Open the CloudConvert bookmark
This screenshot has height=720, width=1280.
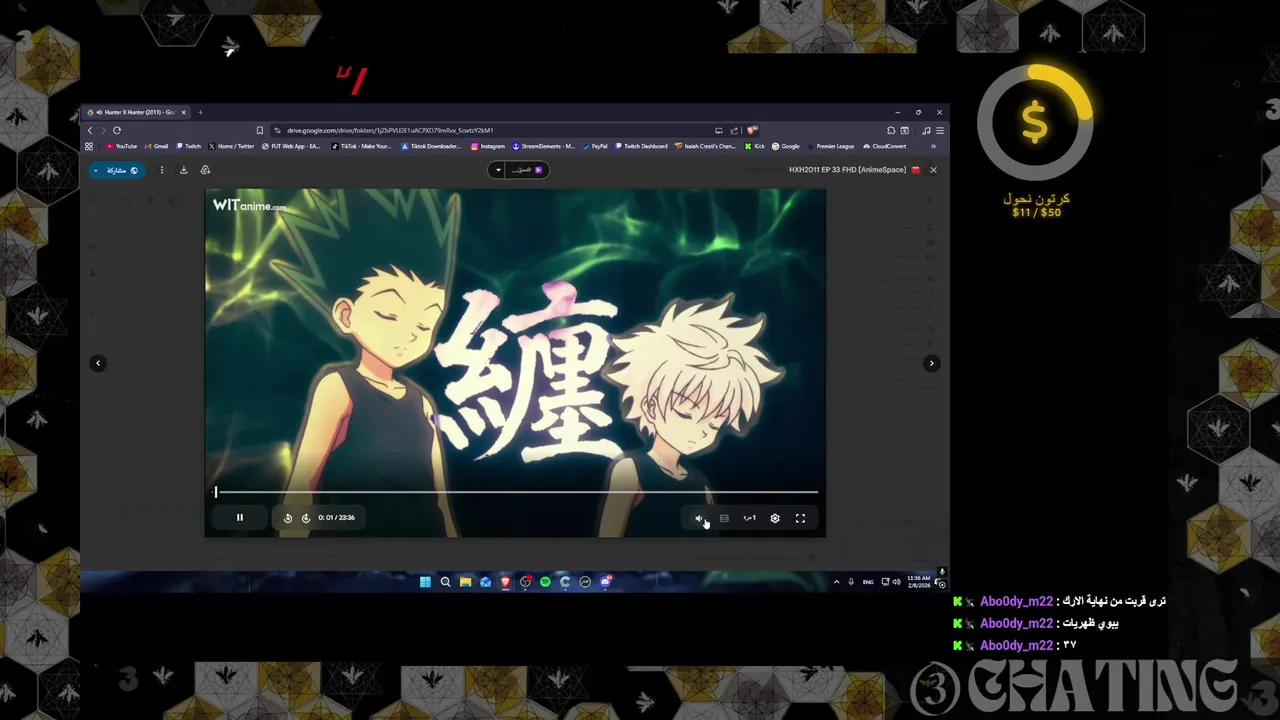pyautogui.click(x=885, y=146)
